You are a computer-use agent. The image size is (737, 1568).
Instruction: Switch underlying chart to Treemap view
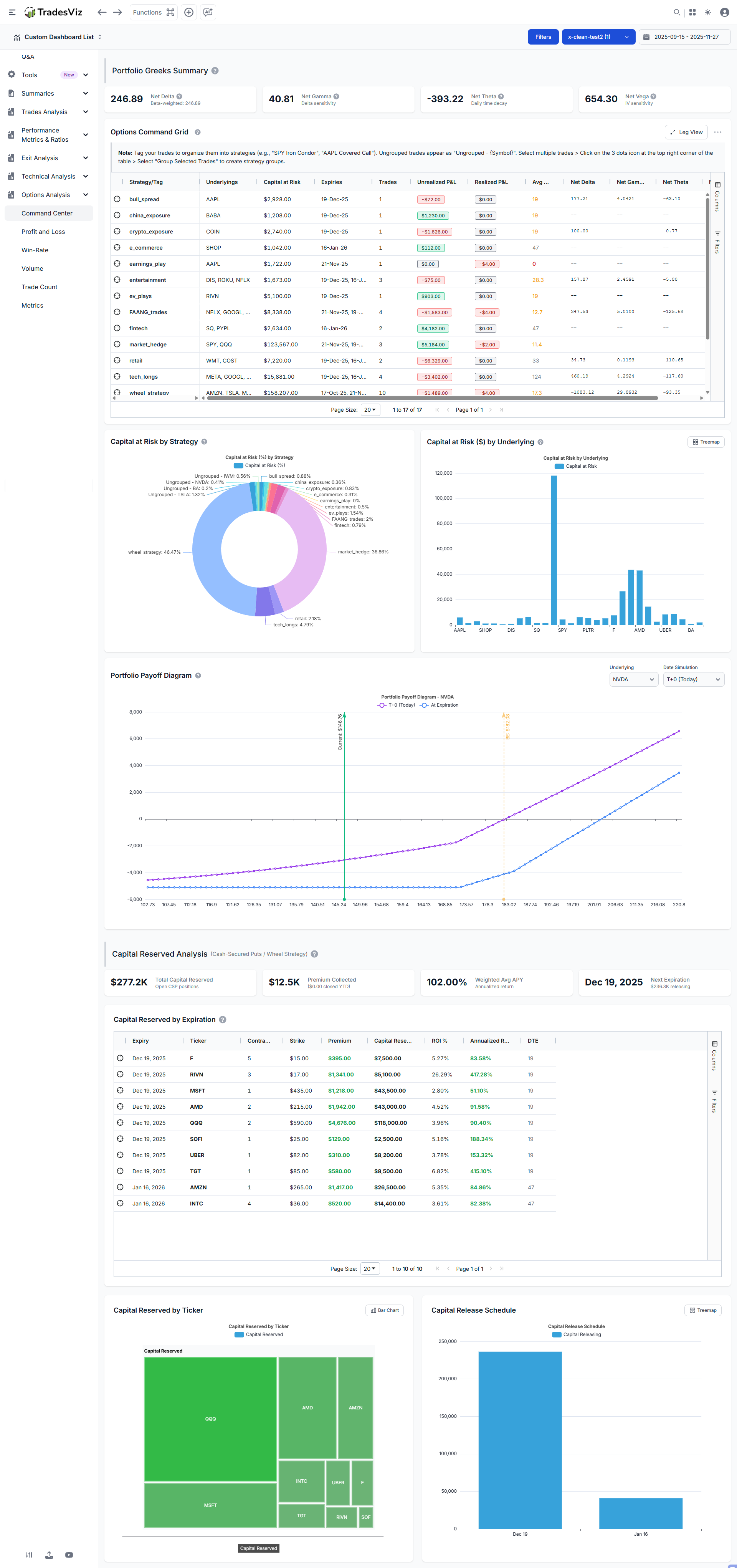click(706, 442)
